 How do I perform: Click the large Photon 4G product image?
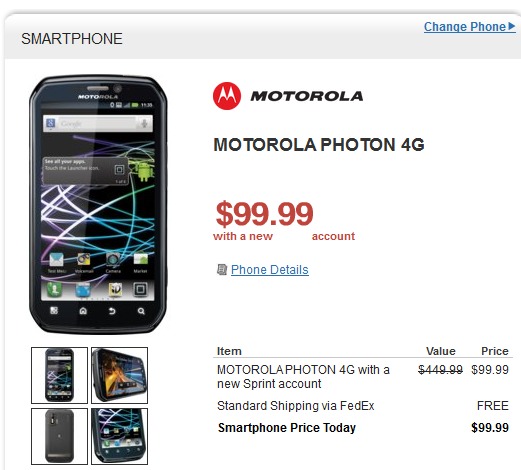pyautogui.click(x=98, y=204)
